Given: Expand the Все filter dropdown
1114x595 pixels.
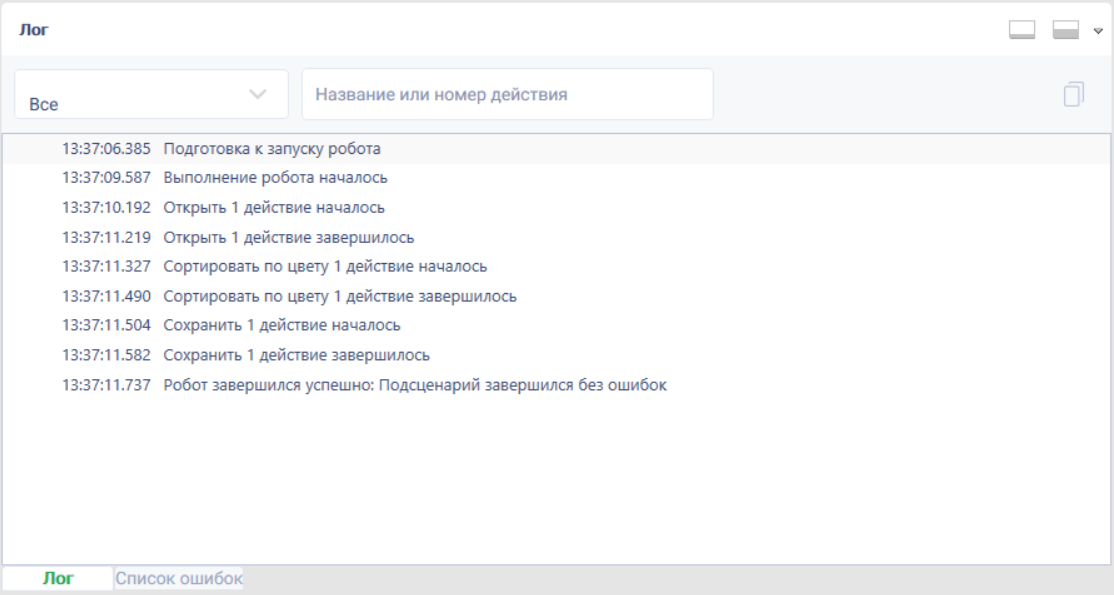Looking at the screenshot, I should pyautogui.click(x=151, y=94).
